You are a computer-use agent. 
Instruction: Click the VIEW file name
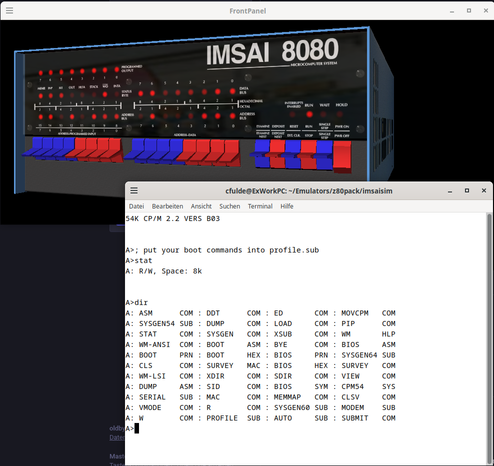[x=350, y=376]
